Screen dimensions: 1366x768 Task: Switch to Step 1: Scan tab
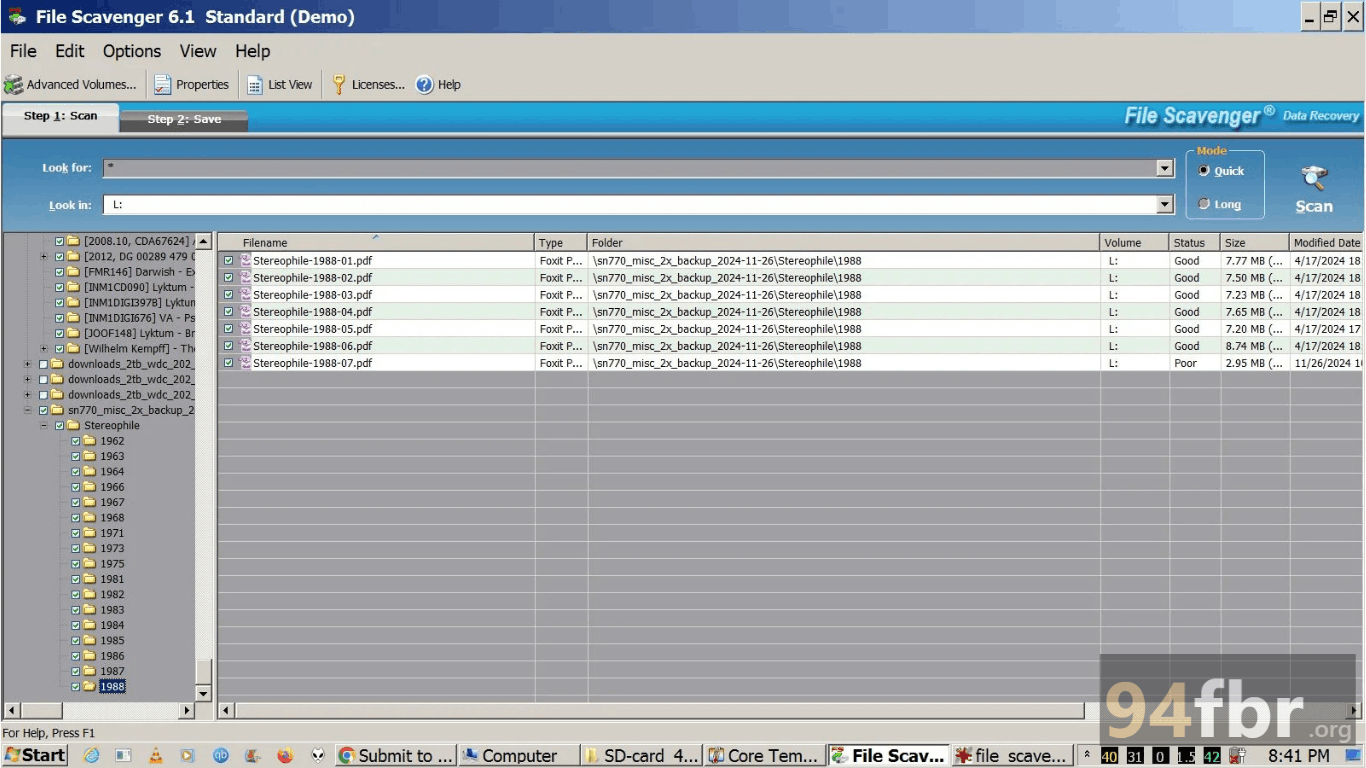coord(61,117)
